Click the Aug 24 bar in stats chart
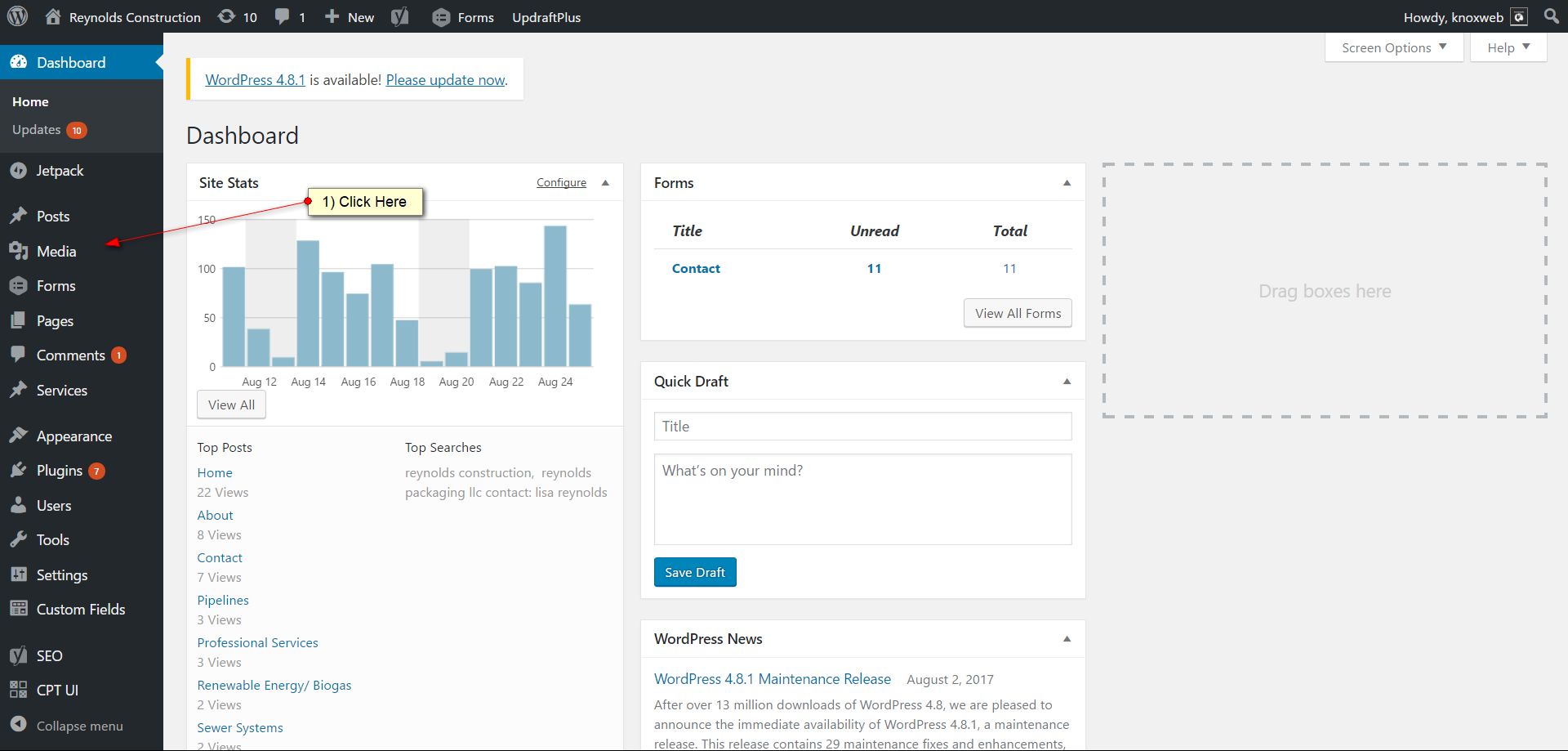 coord(555,296)
